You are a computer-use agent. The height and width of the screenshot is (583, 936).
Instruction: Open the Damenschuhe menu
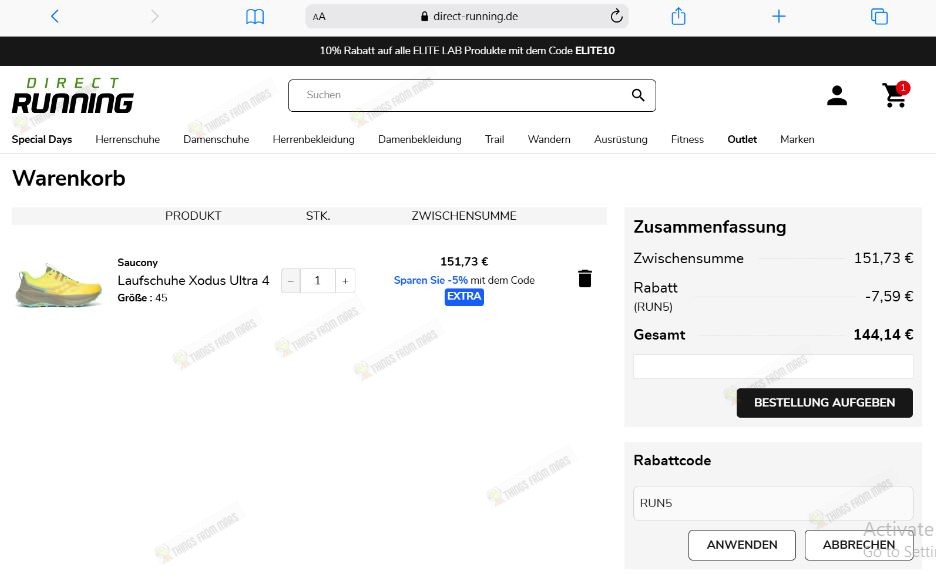[216, 139]
